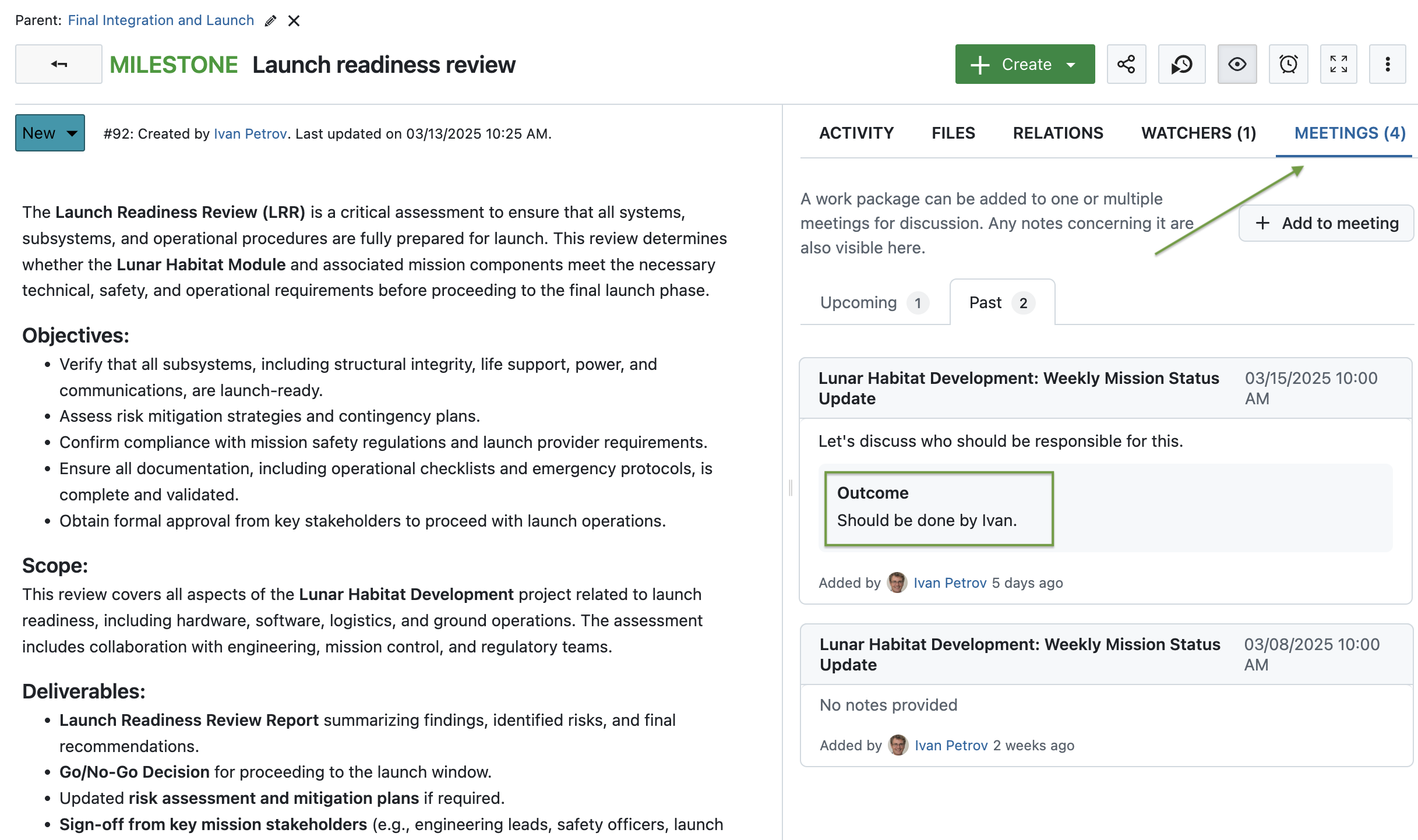Open the New status dropdown
1418x840 pixels.
50,133
